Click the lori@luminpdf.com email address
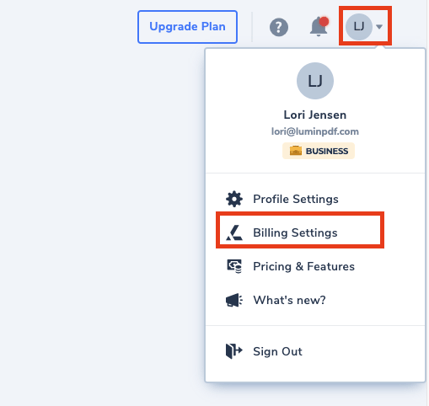 [x=315, y=132]
